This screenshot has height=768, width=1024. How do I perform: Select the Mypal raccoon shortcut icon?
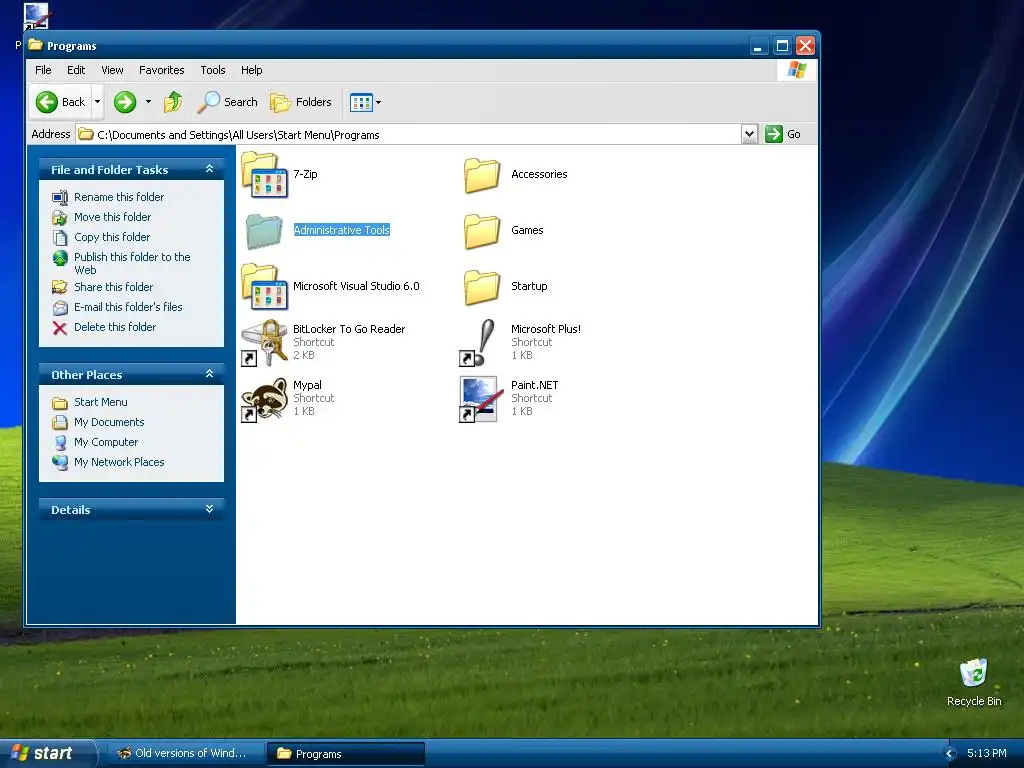264,399
